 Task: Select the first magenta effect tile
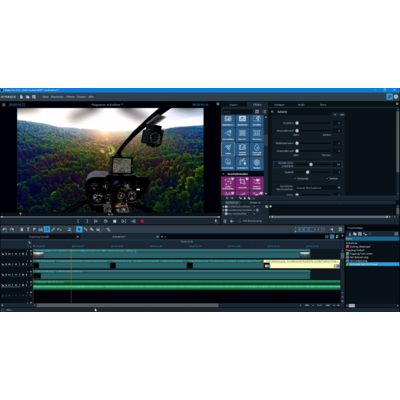[228, 183]
